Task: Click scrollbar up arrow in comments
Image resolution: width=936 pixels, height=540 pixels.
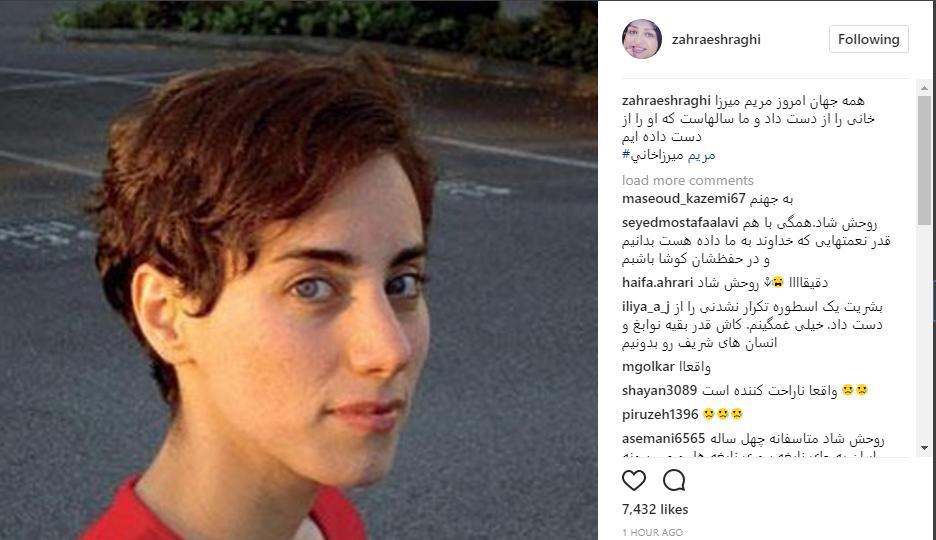Action: 924,88
